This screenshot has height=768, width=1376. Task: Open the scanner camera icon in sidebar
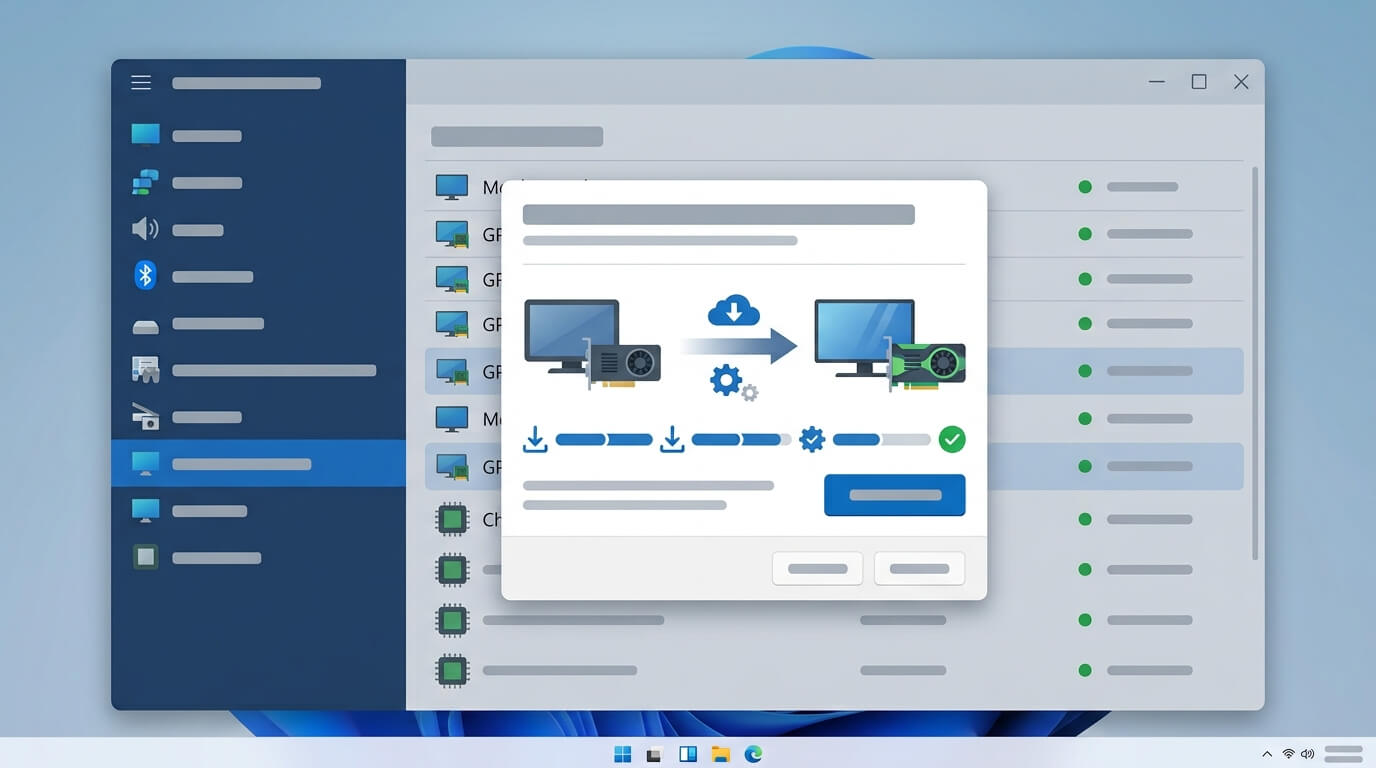pyautogui.click(x=146, y=416)
